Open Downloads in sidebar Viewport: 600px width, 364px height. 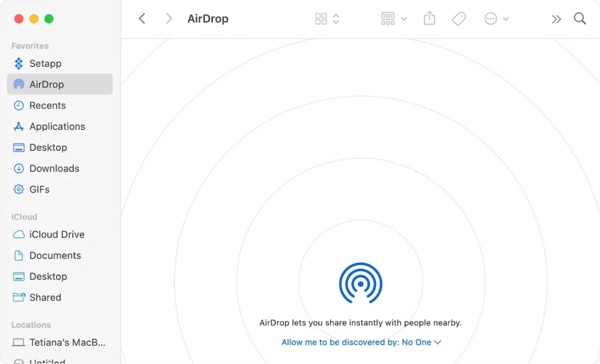click(60, 168)
